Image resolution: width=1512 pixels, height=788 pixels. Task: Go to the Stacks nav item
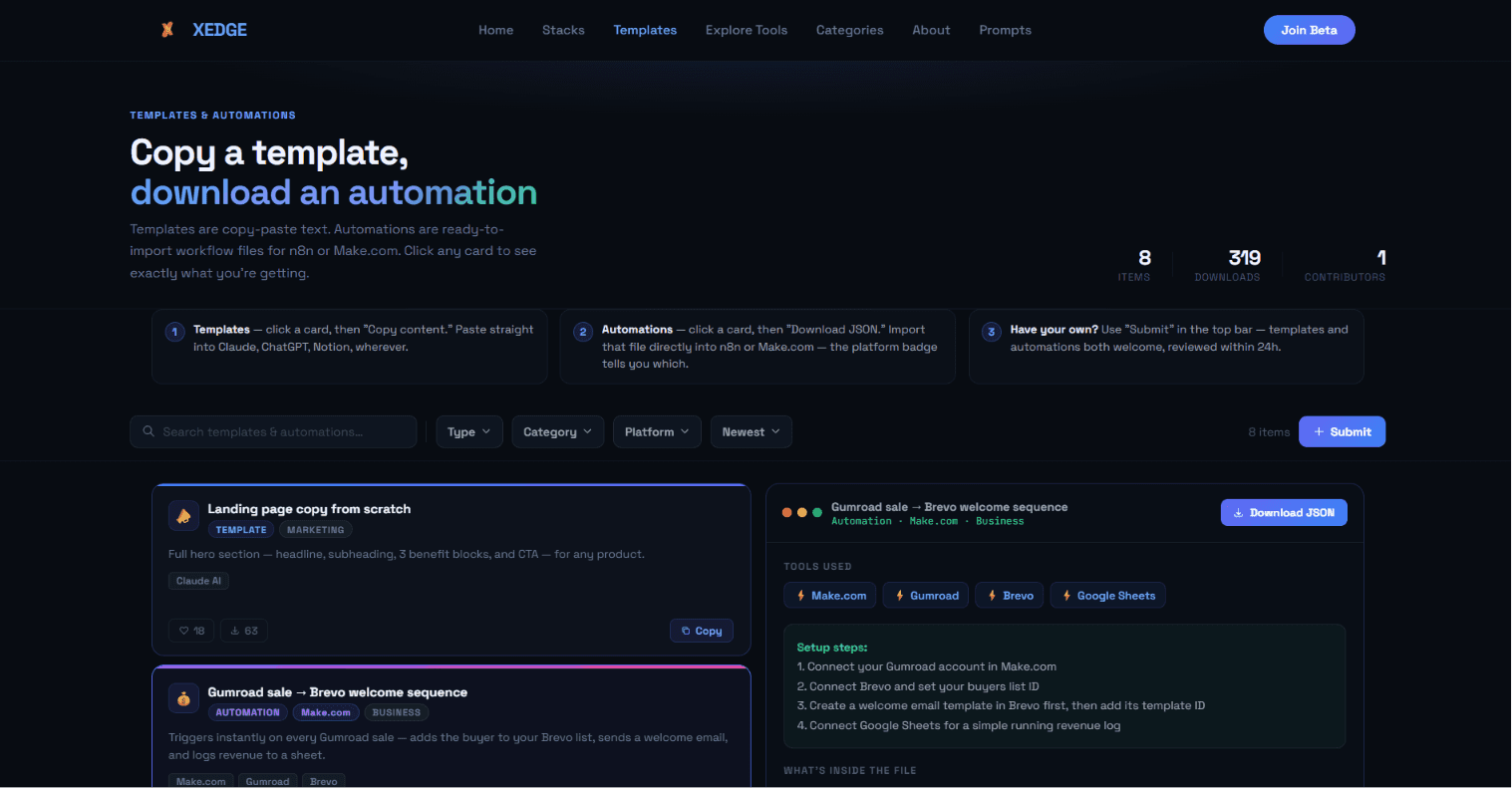(x=563, y=30)
